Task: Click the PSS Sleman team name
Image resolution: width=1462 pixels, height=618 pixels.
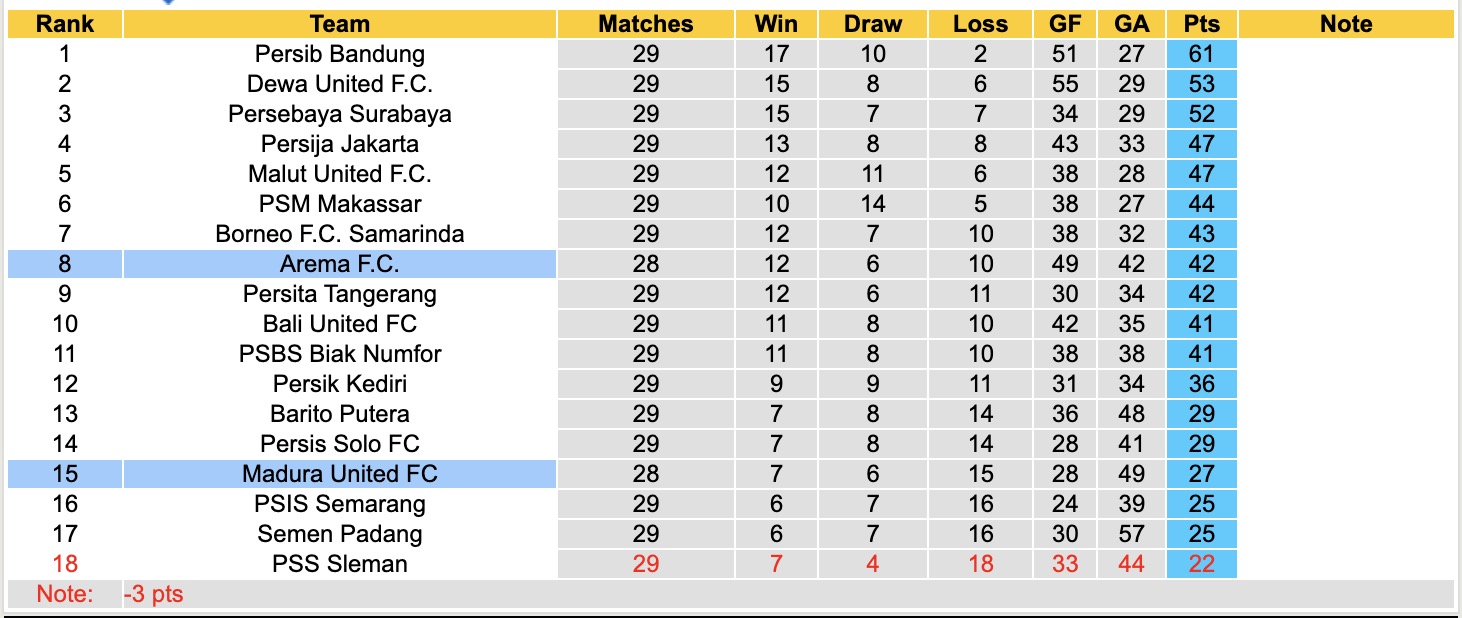Action: [340, 564]
